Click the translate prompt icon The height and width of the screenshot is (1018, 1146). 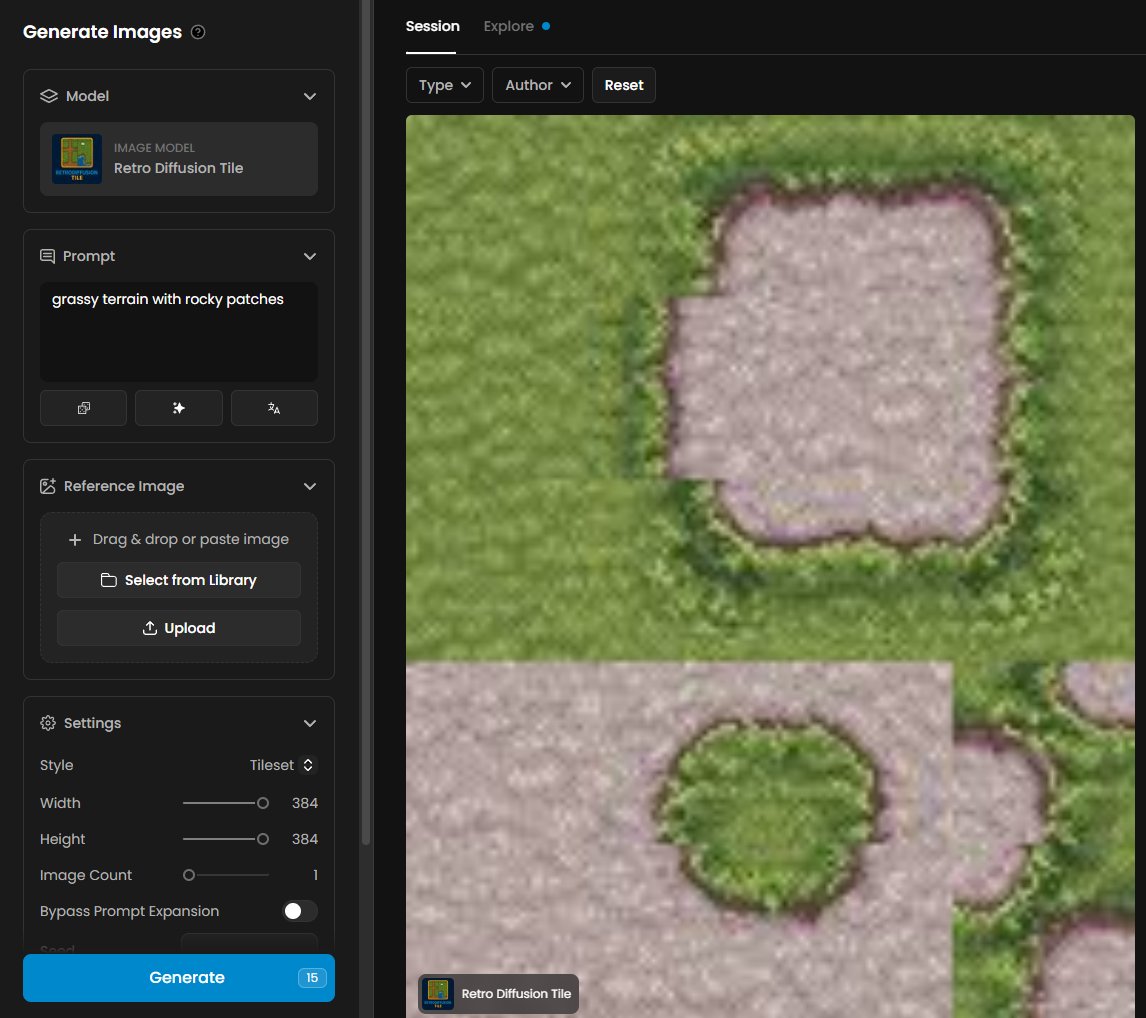274,408
